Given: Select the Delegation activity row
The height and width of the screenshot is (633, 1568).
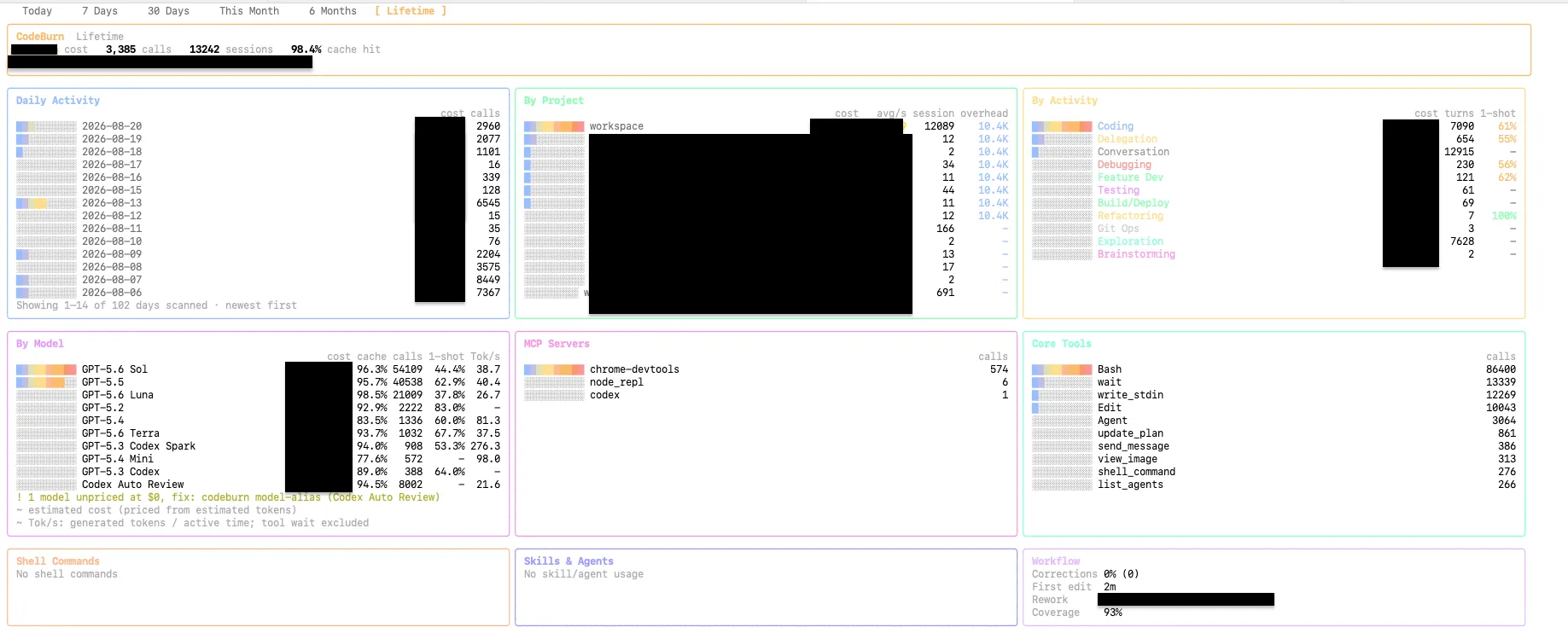Looking at the screenshot, I should pyautogui.click(x=1274, y=139).
